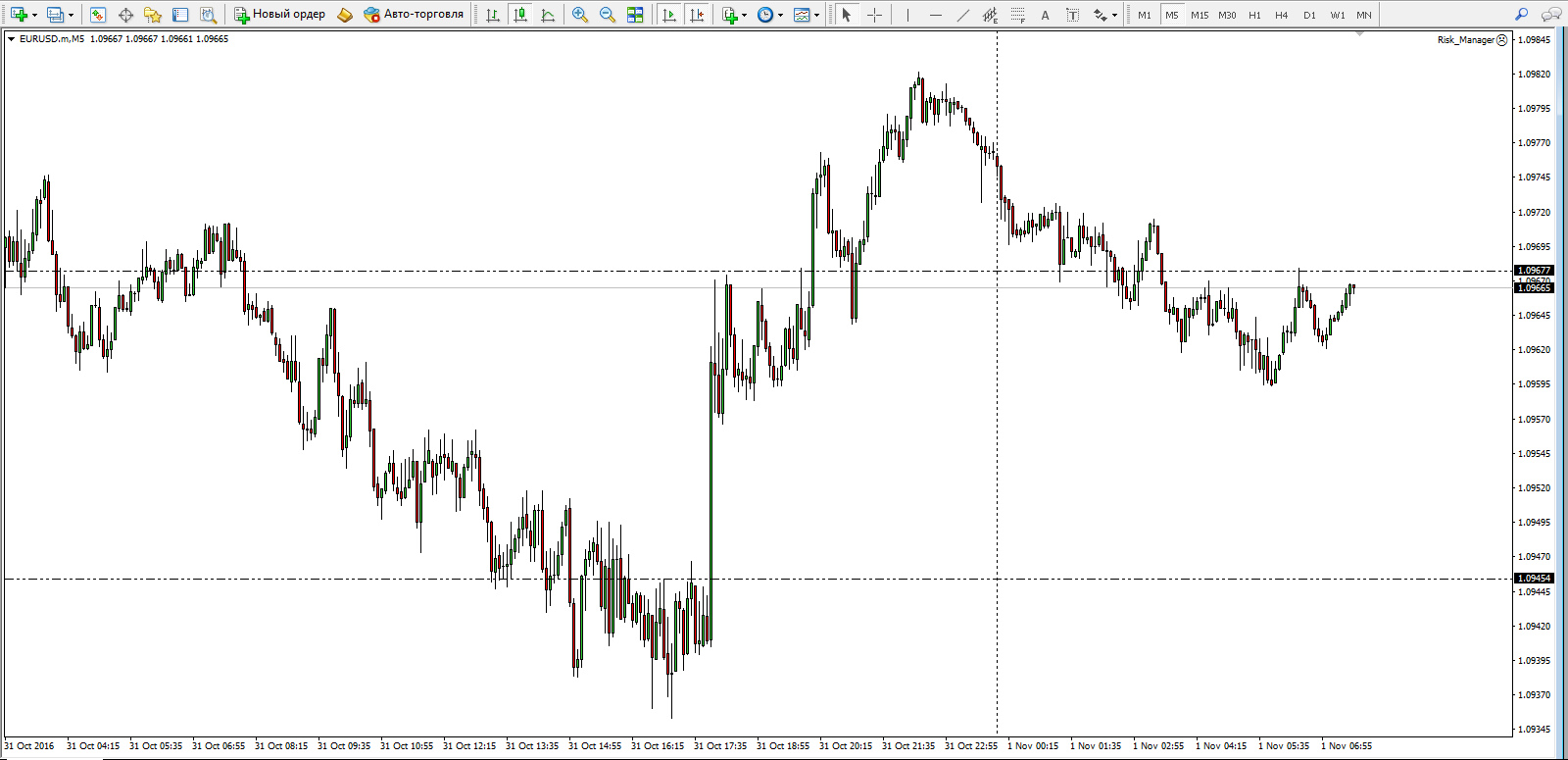Draw a vertical line
This screenshot has height=760, width=1568.
907,15
